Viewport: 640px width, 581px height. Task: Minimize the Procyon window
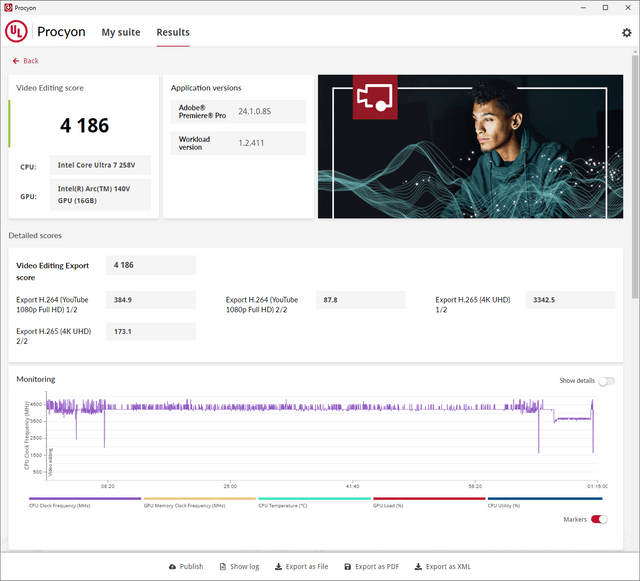(x=583, y=8)
